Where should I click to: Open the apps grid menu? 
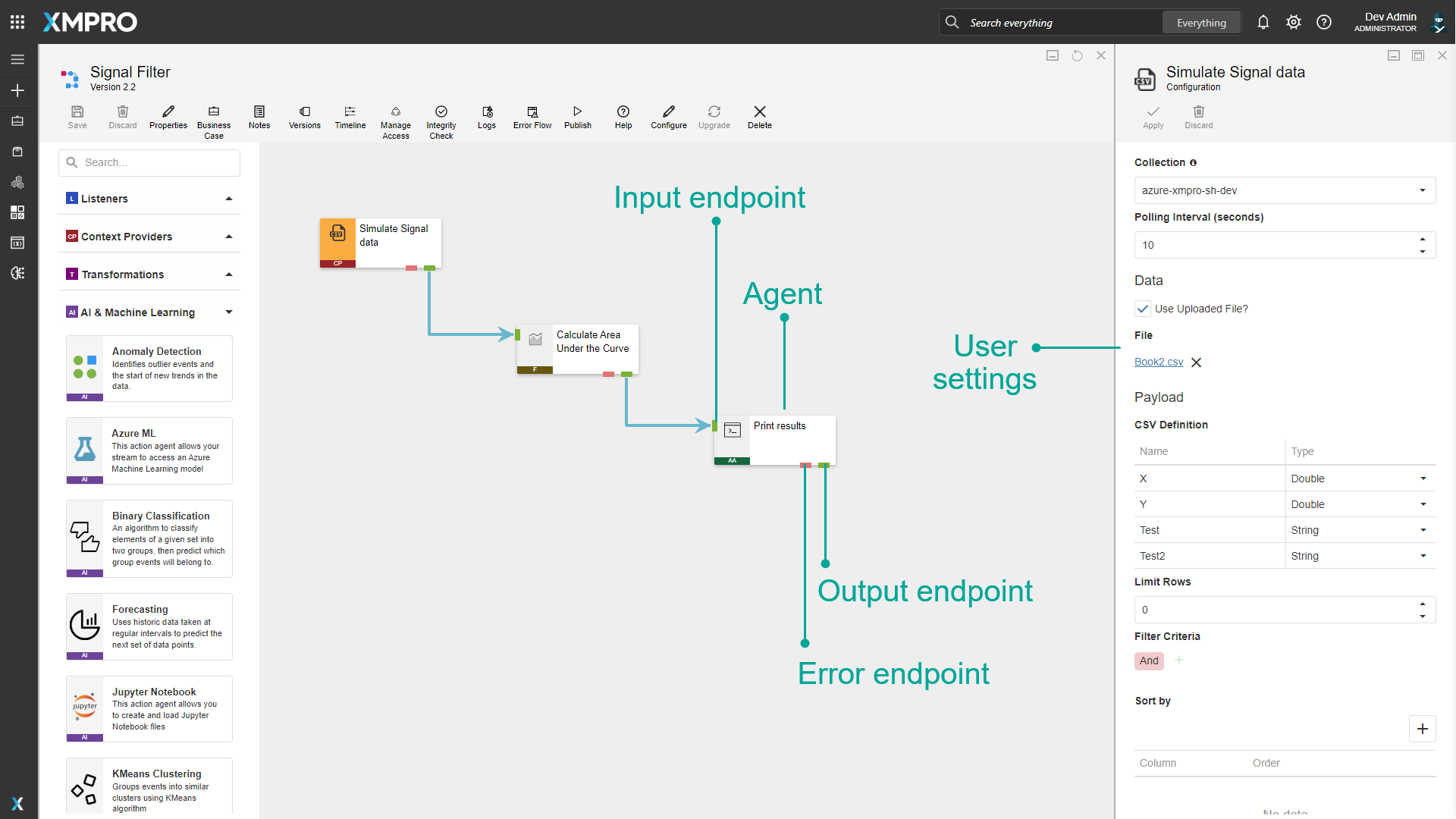pos(17,22)
